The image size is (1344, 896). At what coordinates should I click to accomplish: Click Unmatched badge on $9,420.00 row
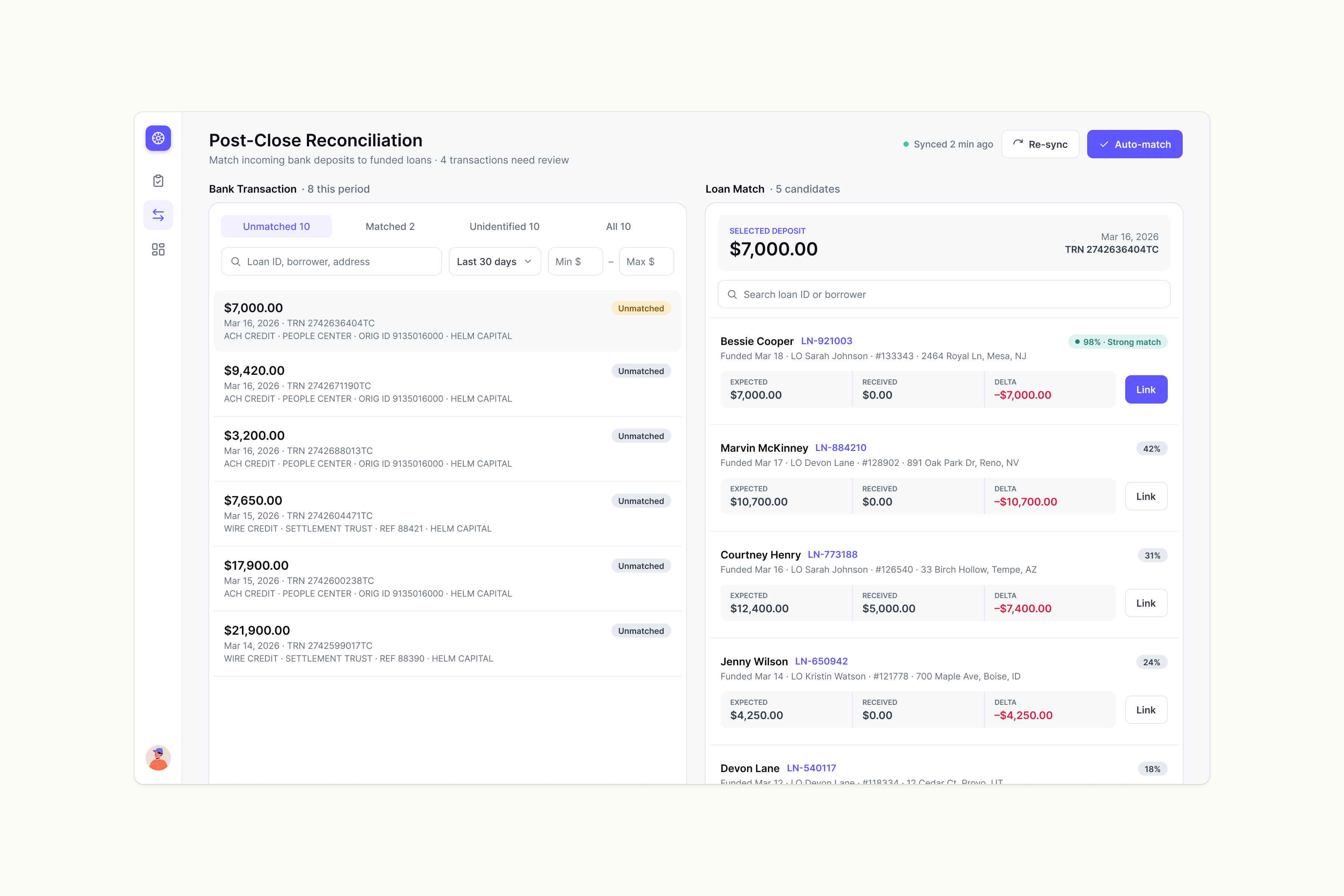point(641,371)
